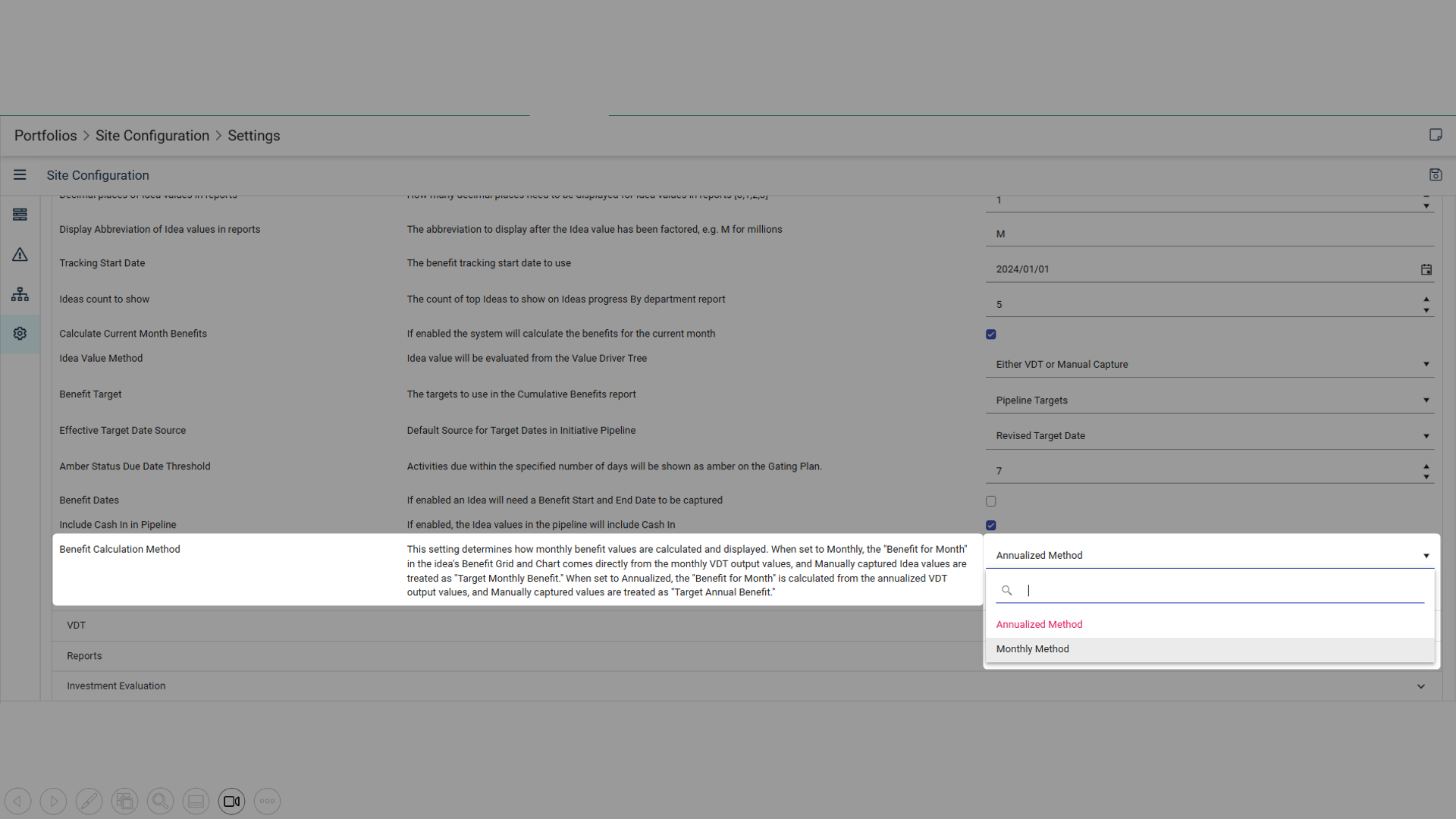Open the hierarchy tree sidebar icon

point(20,294)
